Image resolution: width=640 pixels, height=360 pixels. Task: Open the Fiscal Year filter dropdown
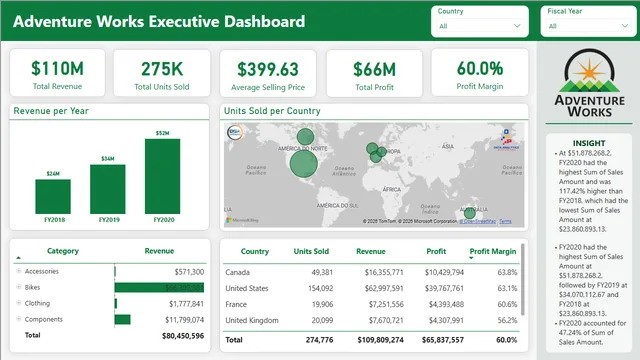[588, 26]
